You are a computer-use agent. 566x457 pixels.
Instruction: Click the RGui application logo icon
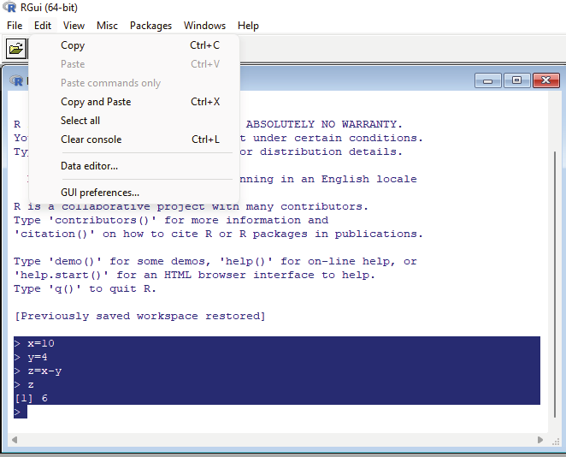9,7
